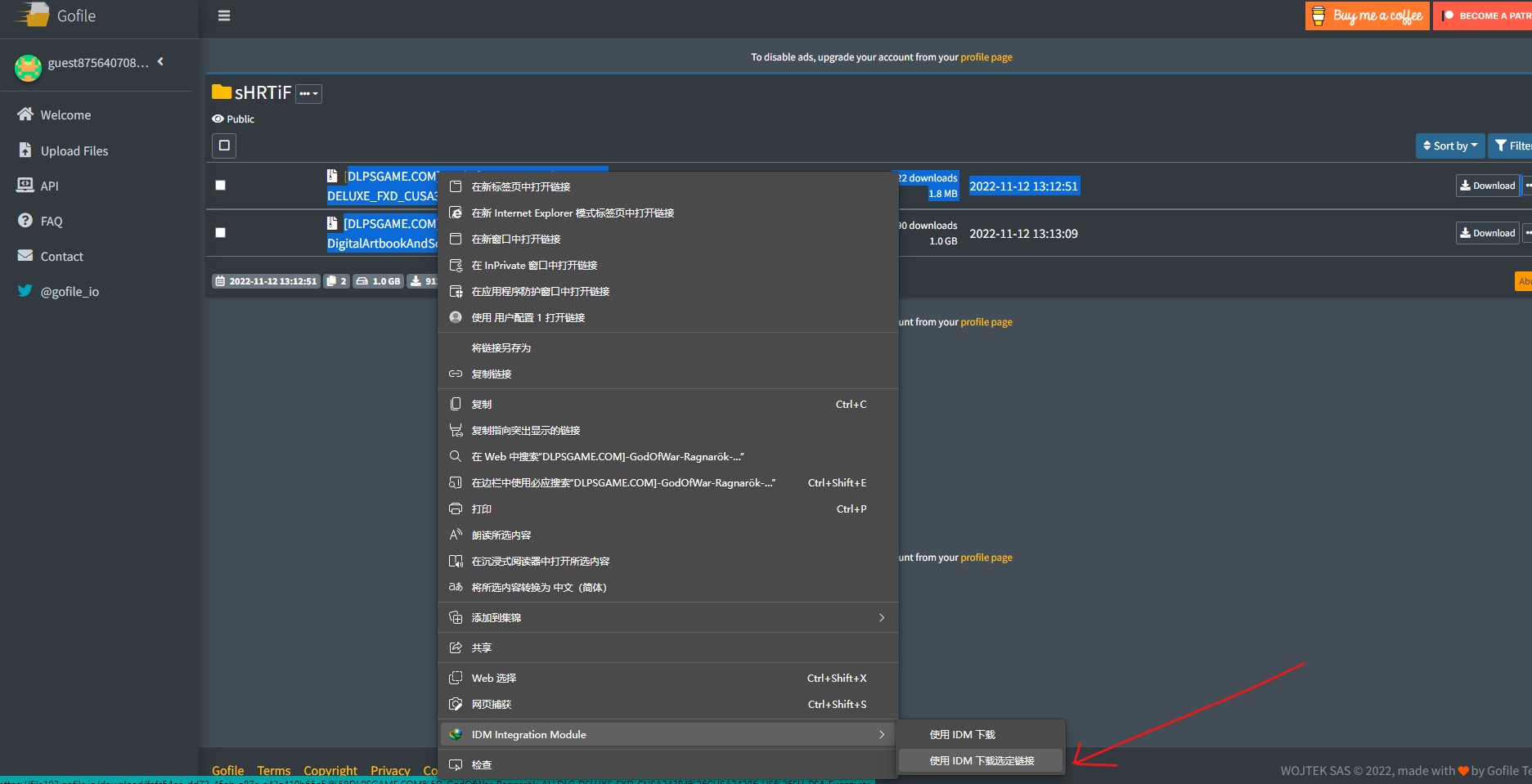Select search the web for DLPSGAME text
This screenshot has width=1532, height=784.
tap(668, 457)
